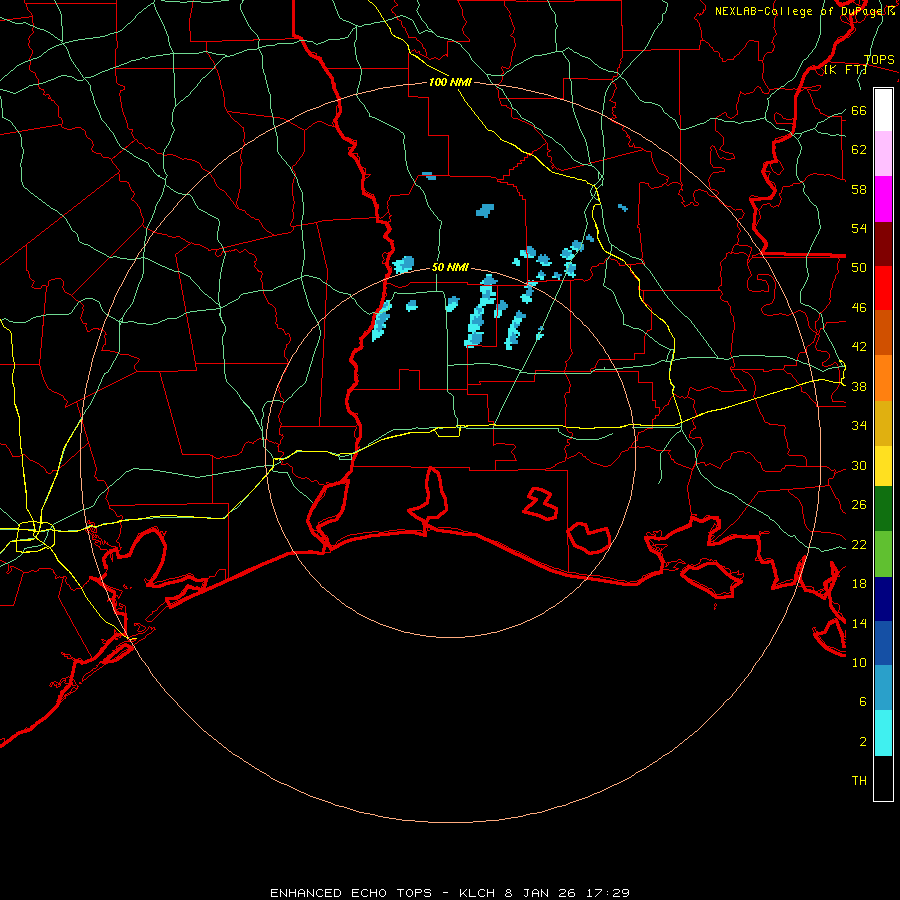Click the dark green 30 K FT swatch

tap(883, 509)
